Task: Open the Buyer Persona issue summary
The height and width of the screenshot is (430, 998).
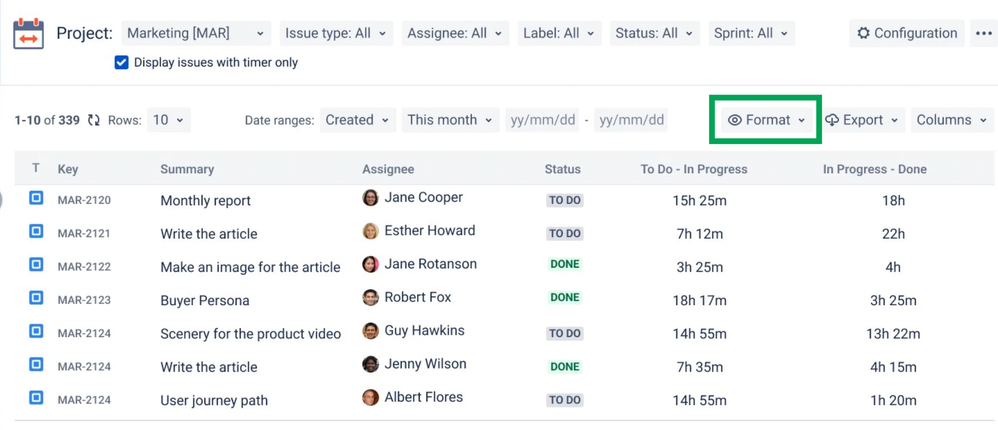Action: point(204,301)
